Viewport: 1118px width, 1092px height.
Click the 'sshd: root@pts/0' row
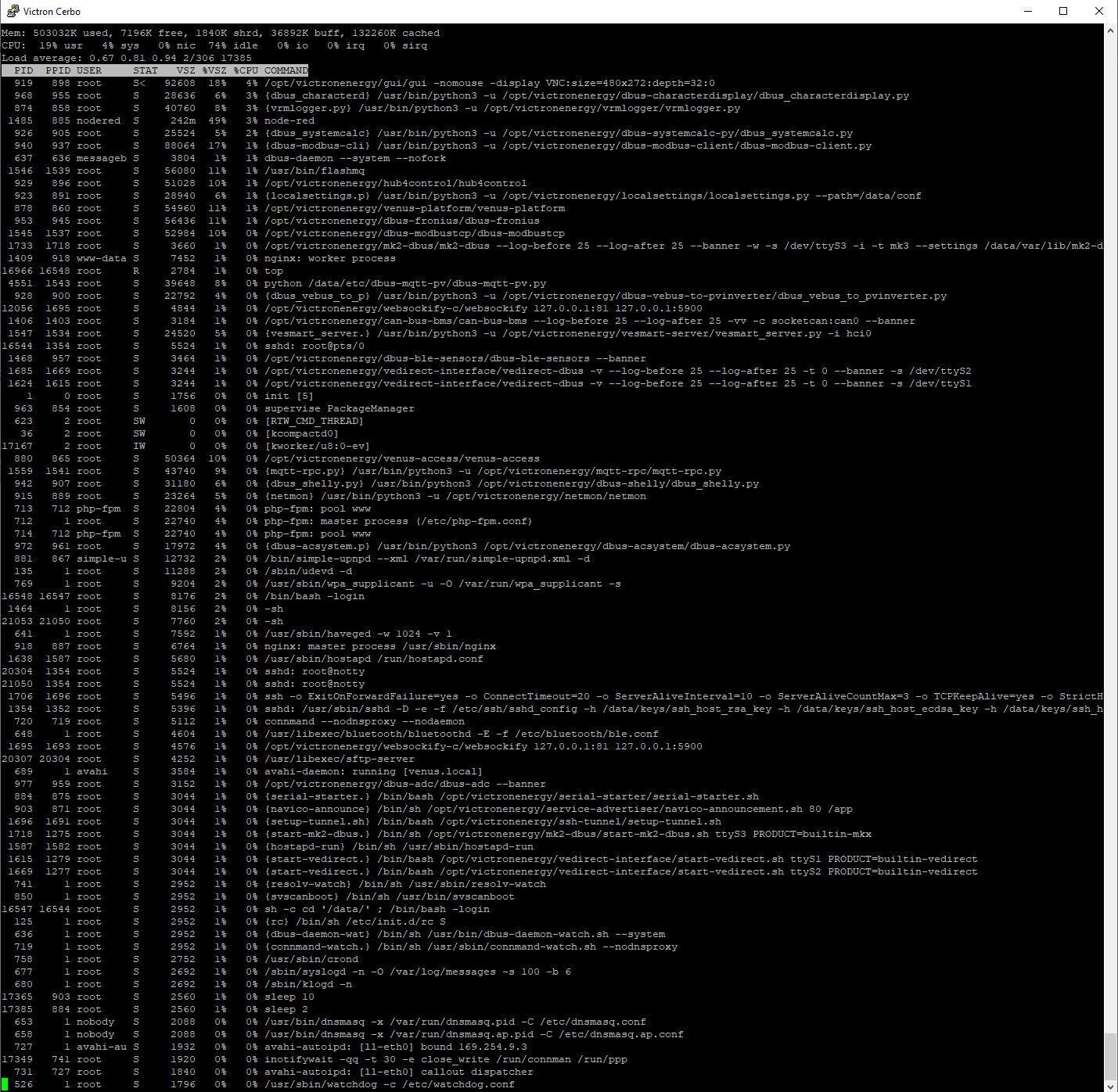pyautogui.click(x=183, y=346)
